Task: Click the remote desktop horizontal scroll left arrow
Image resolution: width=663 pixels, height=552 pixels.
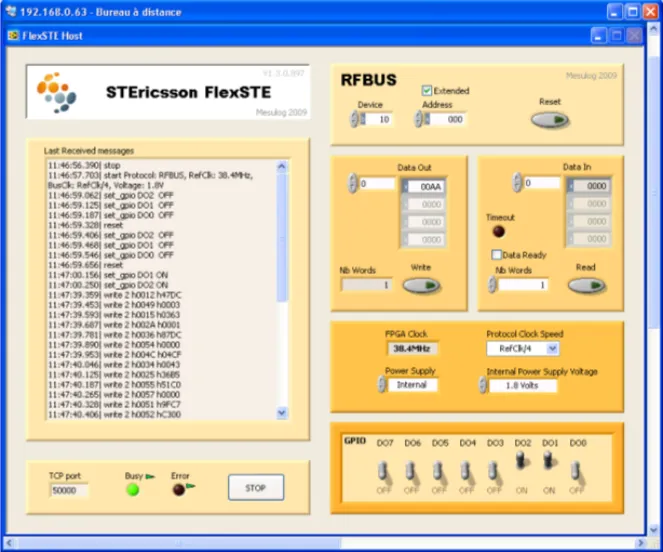Action: (x=9, y=543)
